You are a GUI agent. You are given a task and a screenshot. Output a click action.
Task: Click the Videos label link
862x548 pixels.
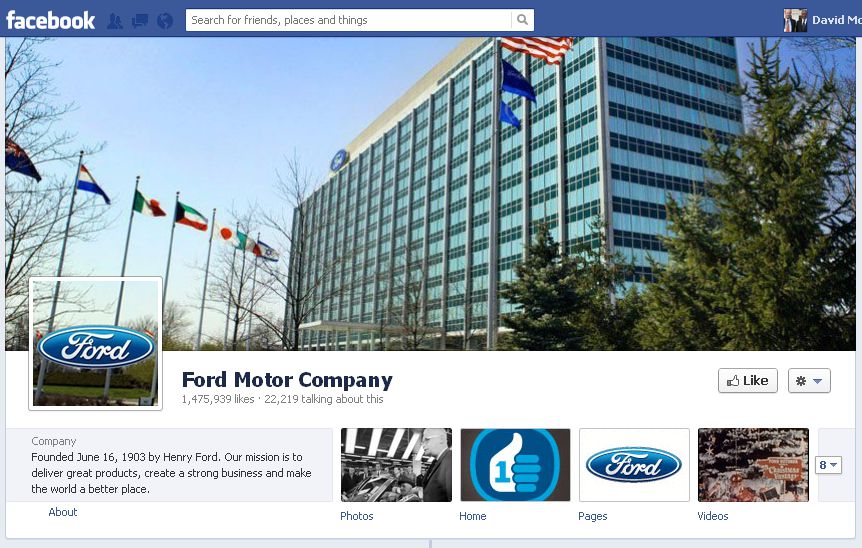[712, 516]
